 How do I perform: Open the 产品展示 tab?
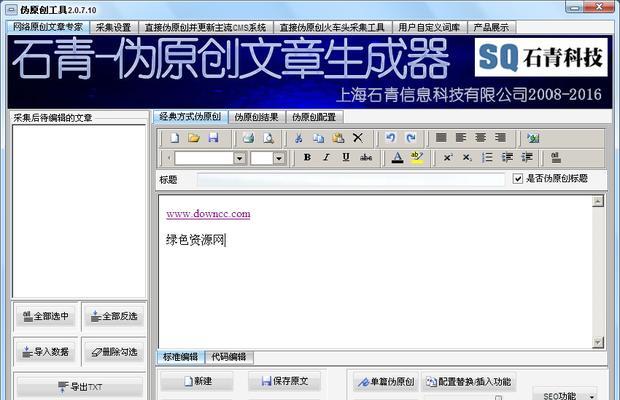(491, 27)
